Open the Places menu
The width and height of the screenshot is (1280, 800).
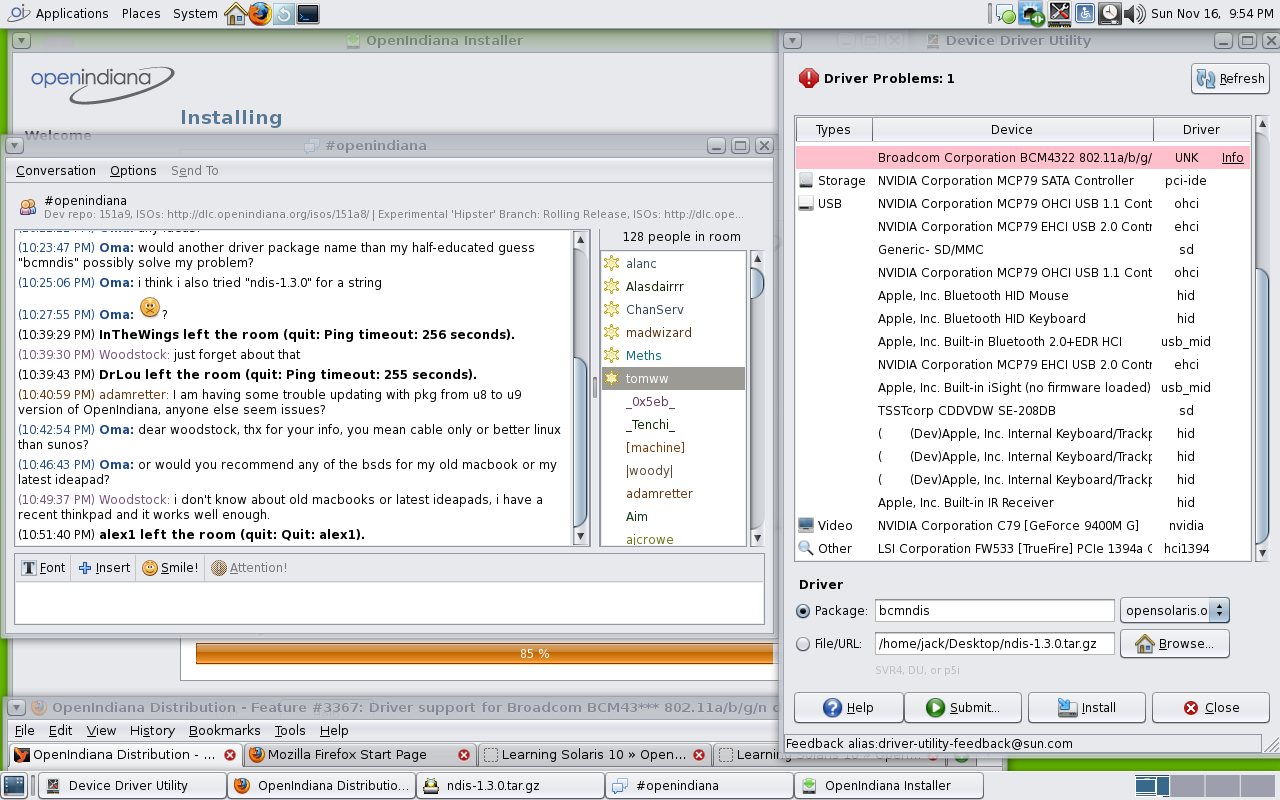(x=141, y=13)
